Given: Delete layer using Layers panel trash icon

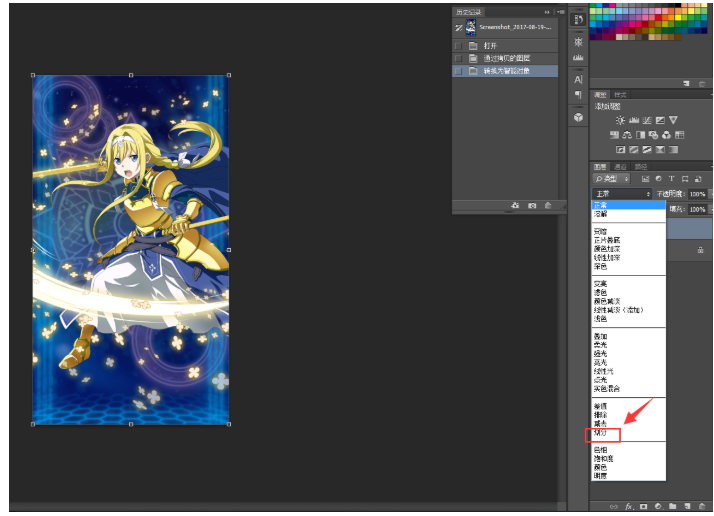Looking at the screenshot, I should [705, 506].
